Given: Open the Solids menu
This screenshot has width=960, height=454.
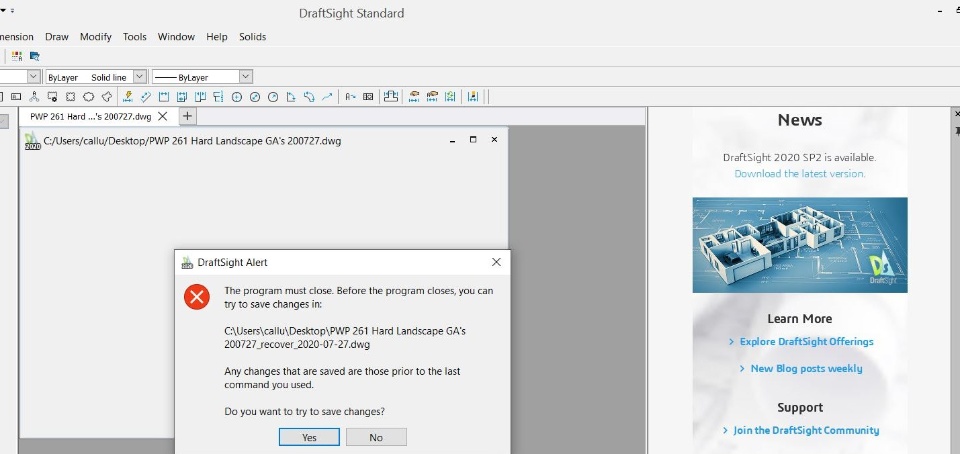Looking at the screenshot, I should 252,37.
